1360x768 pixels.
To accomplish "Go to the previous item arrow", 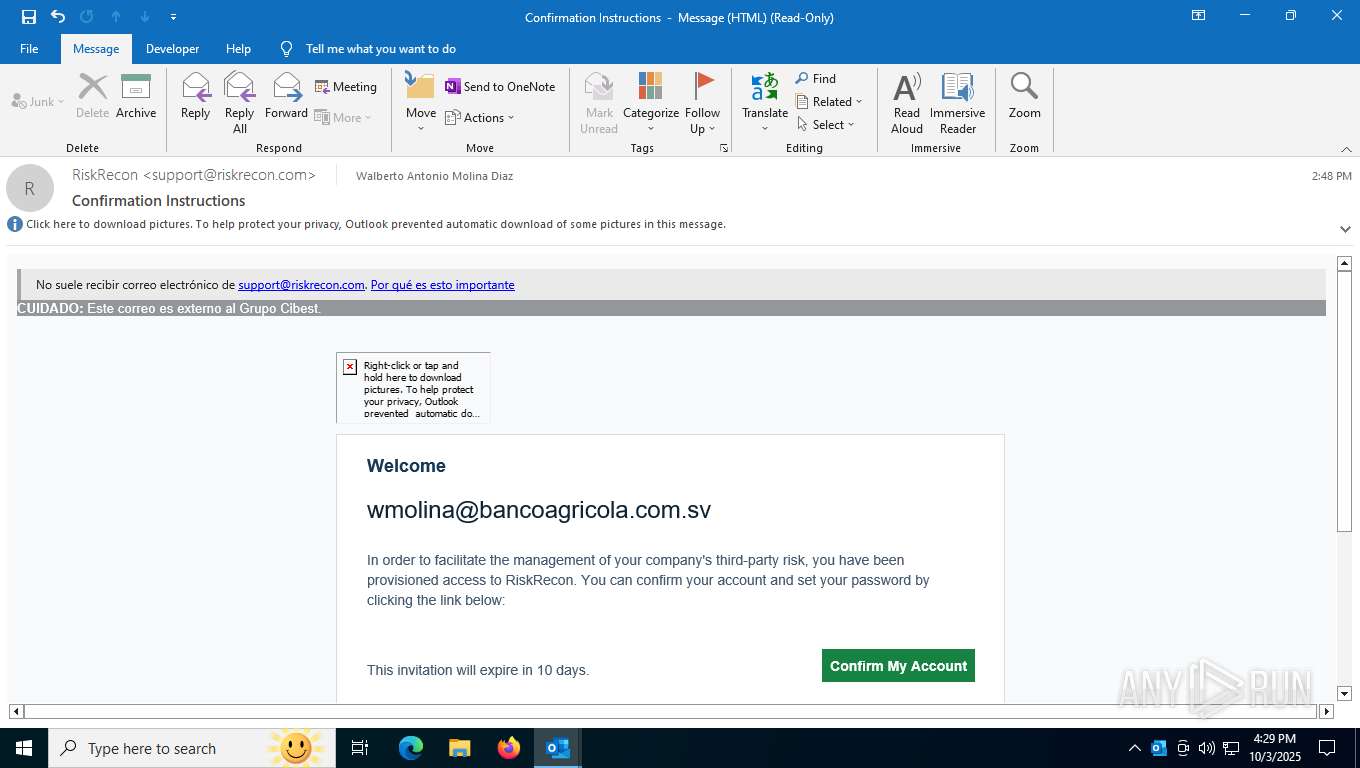I will tap(116, 17).
